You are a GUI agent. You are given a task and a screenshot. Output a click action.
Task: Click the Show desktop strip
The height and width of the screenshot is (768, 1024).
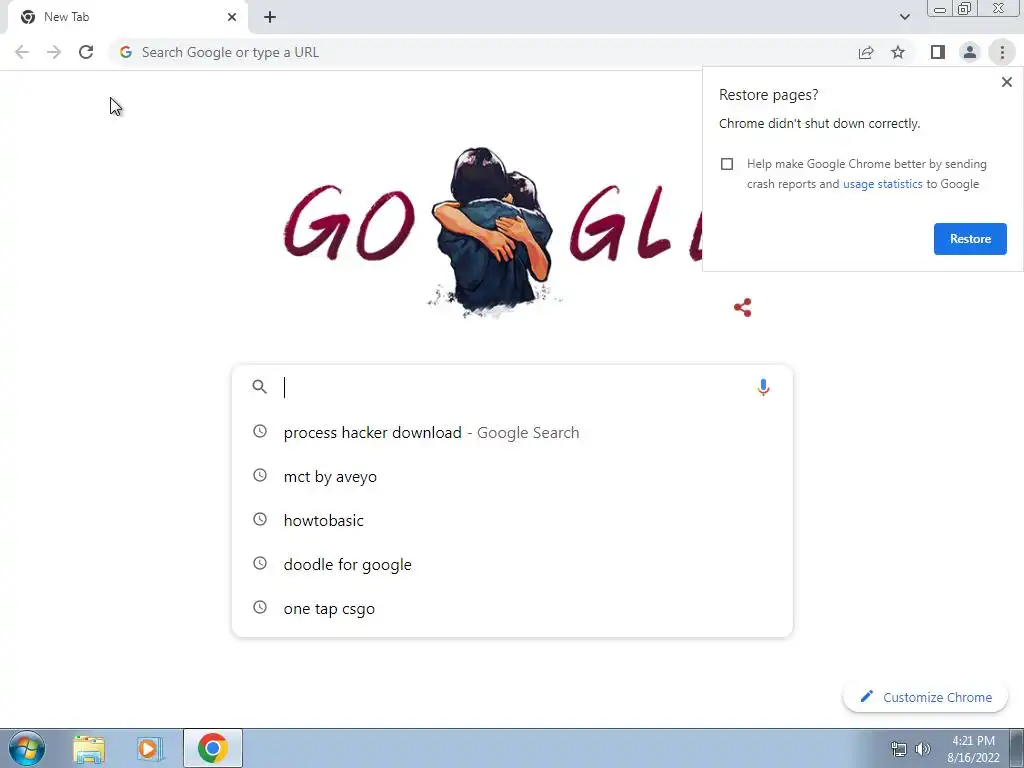click(1017, 748)
